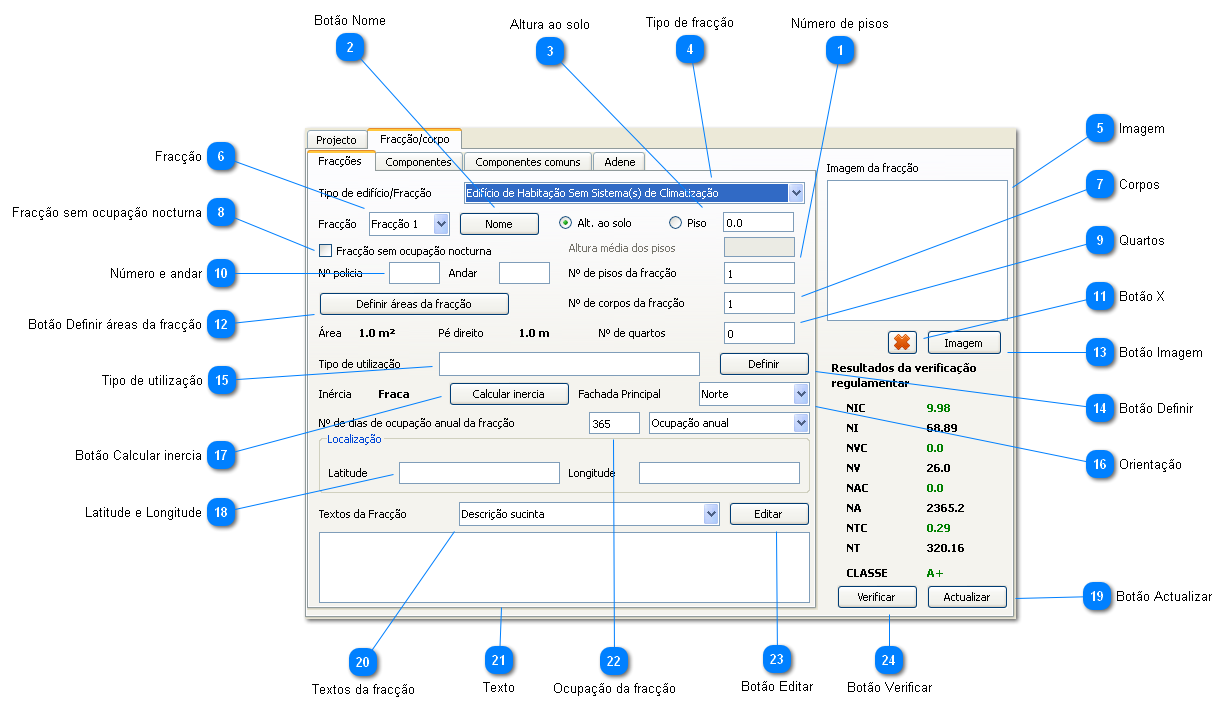Viewport: 1228px width, 713px height.
Task: Switch to the Projecto tab
Action: pos(336,140)
